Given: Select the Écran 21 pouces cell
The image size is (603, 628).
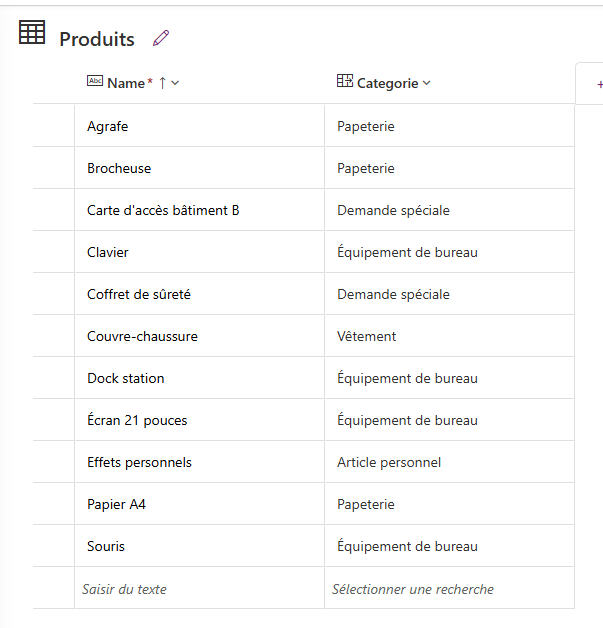Looking at the screenshot, I should [199, 420].
